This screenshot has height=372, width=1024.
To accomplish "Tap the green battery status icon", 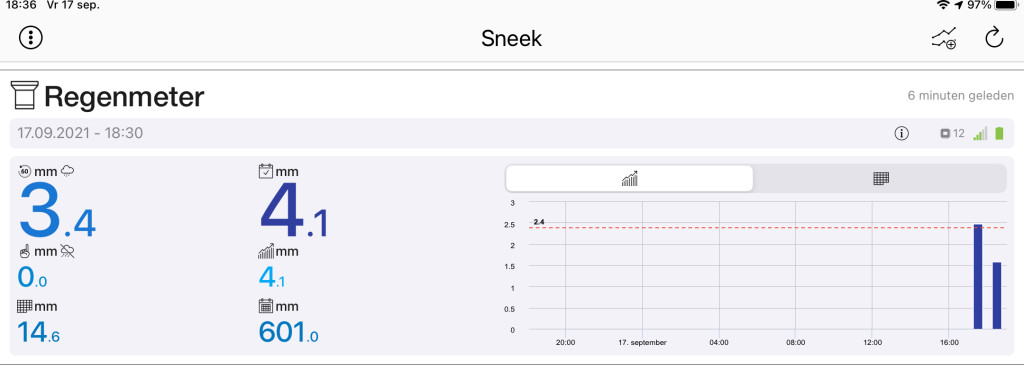I will pyautogui.click(x=999, y=134).
